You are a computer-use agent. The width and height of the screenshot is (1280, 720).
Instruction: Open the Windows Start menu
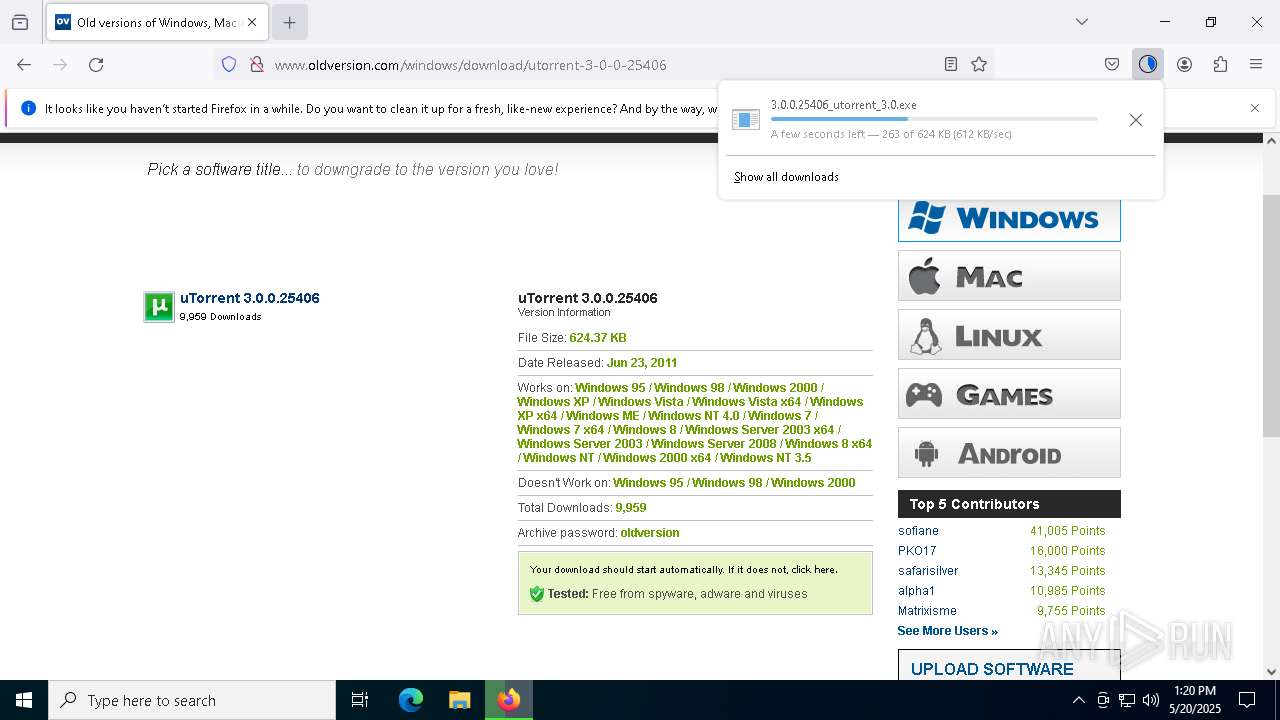pos(24,700)
